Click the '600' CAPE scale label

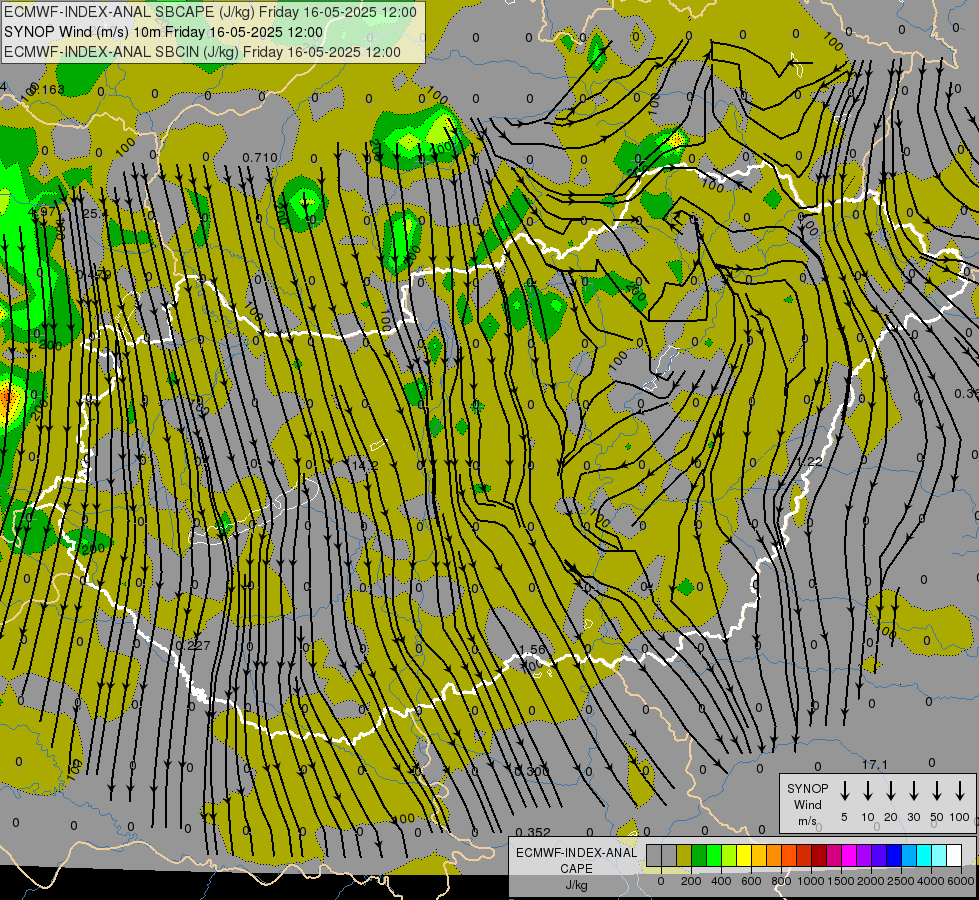click(x=751, y=881)
